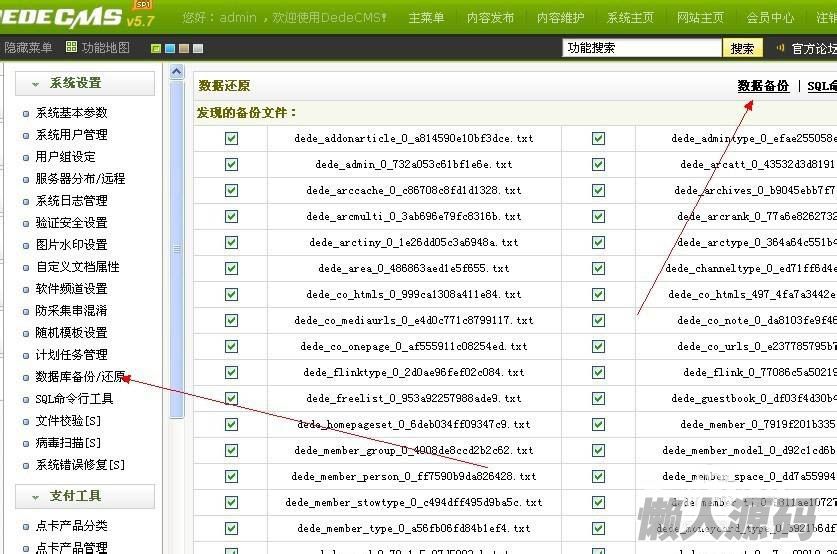The width and height of the screenshot is (837, 554).
Task: Open 计划任务管理 in sidebar
Action: [x=72, y=354]
